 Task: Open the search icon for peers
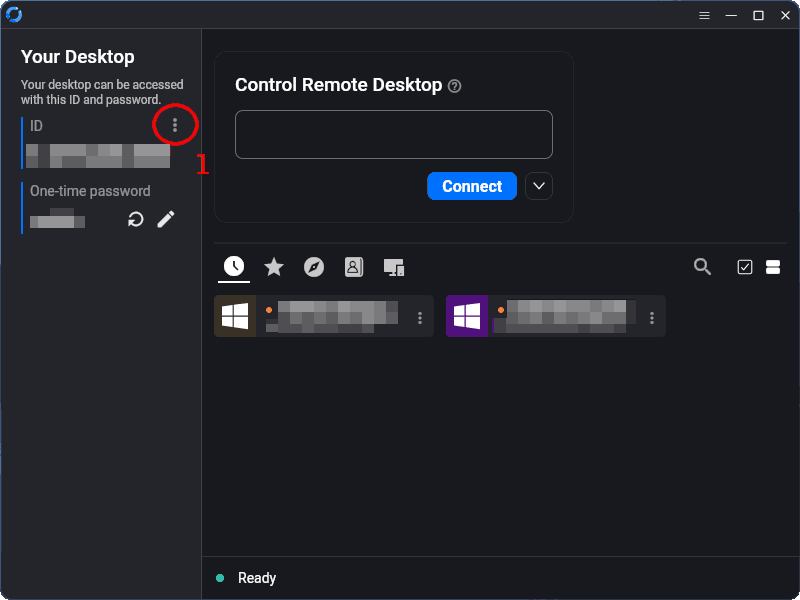click(x=703, y=266)
